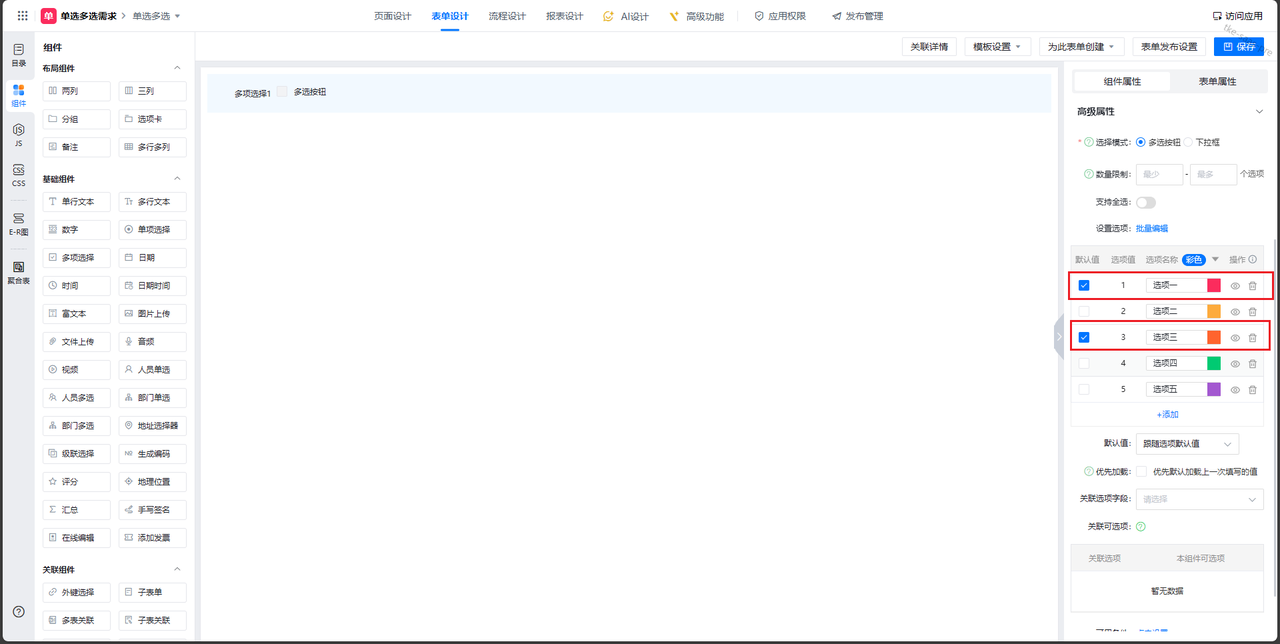
Task: Switch to the 表单属性 tab
Action: pyautogui.click(x=1217, y=81)
